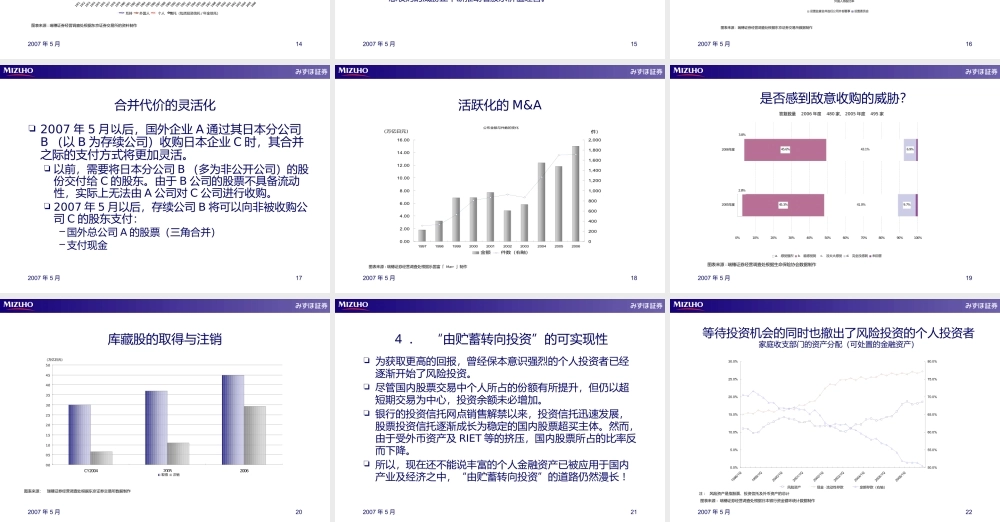Image resolution: width=1000 pixels, height=522 pixels.
Task: Click page number 19
Action: pos(969,278)
